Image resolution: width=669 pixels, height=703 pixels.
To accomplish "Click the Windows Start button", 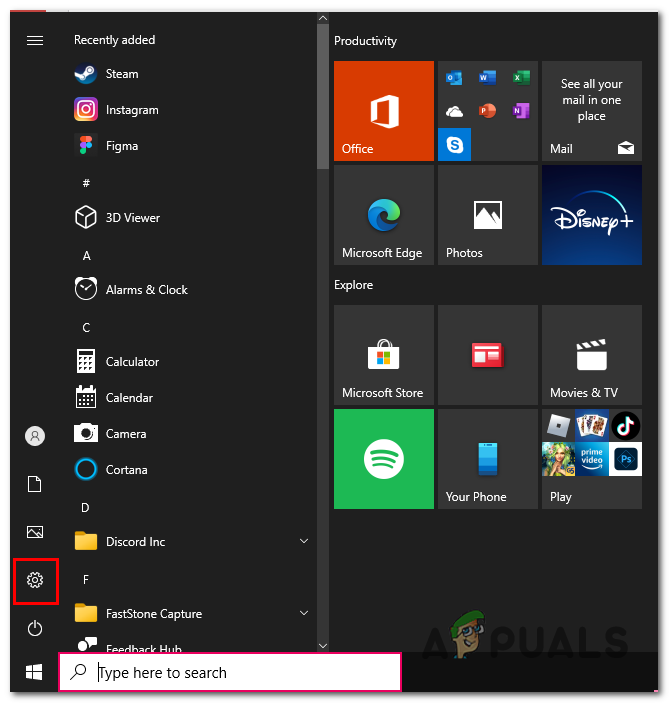I will click(34, 672).
